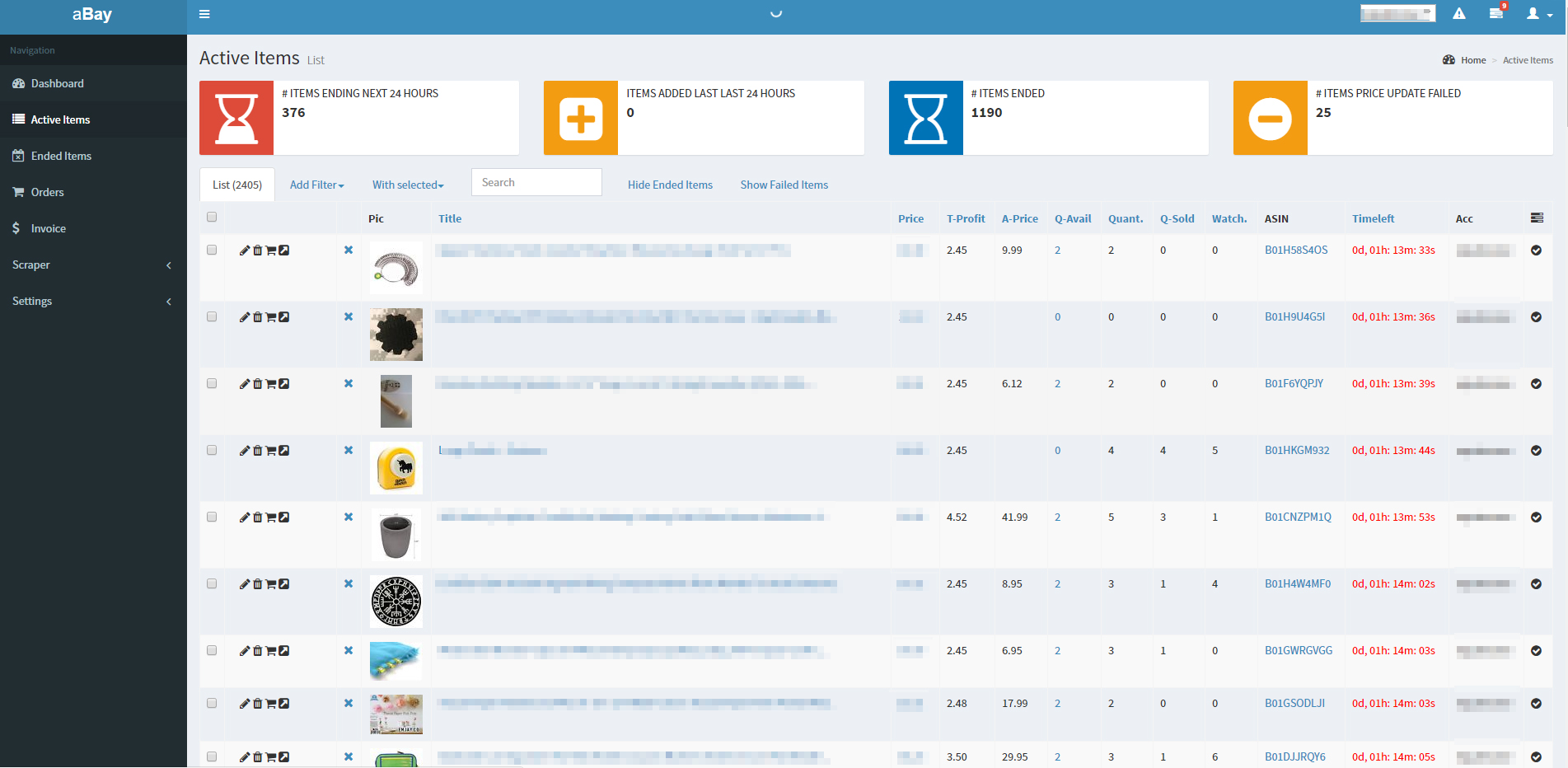Click the trash delete icon for B01H9U4G5I row
This screenshot has width=1568, height=768.
pos(258,317)
